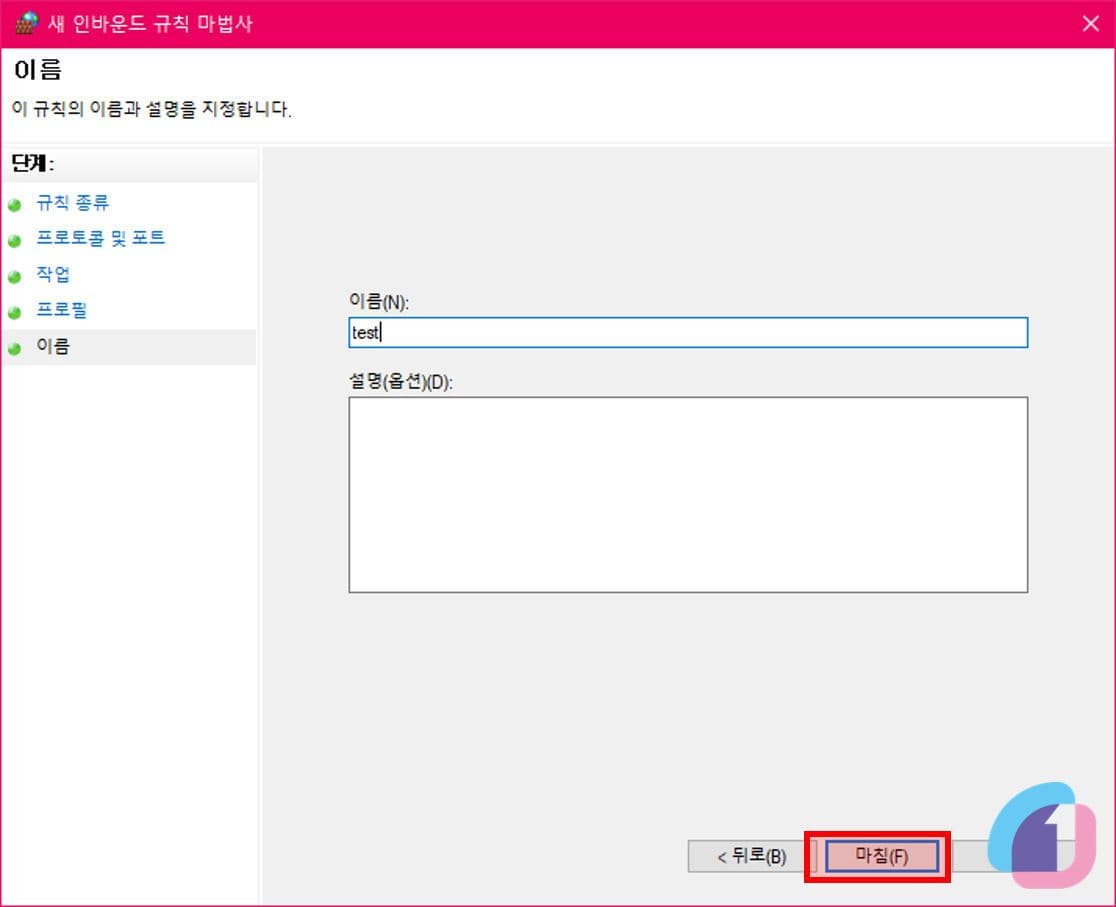Select the 작업 step in sidebar
The image size is (1116, 907).
coord(53,274)
